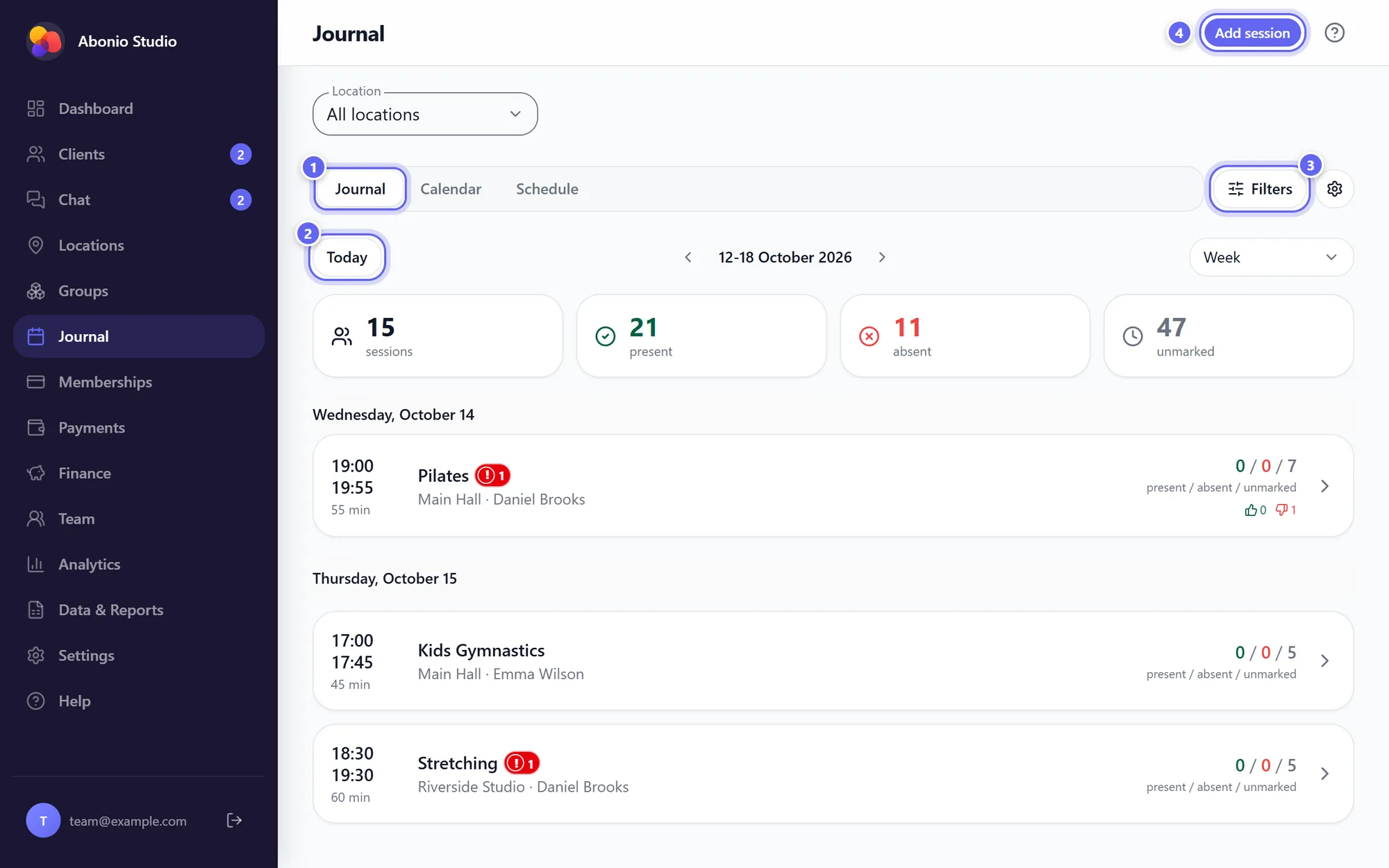
Task: Open Locations in the sidebar
Action: pos(139,245)
